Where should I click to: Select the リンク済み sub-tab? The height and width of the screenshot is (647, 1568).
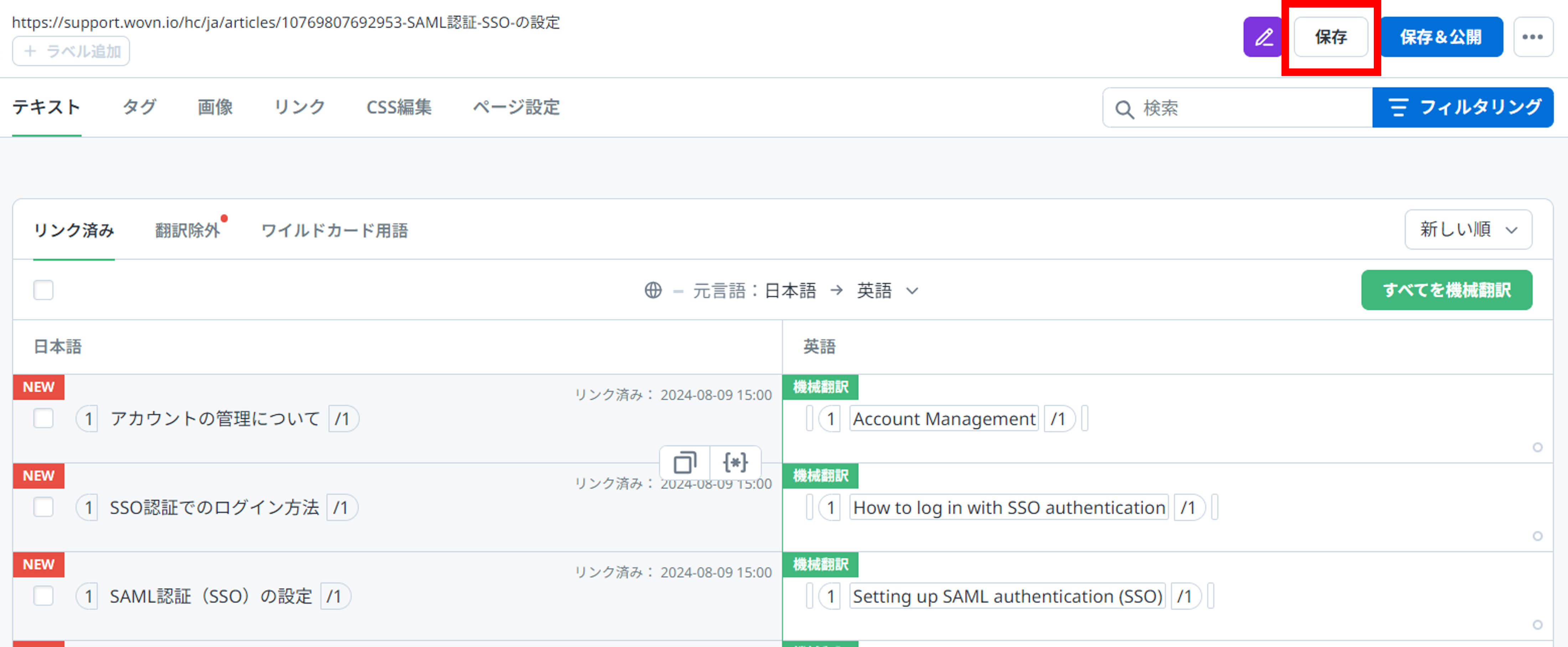74,231
